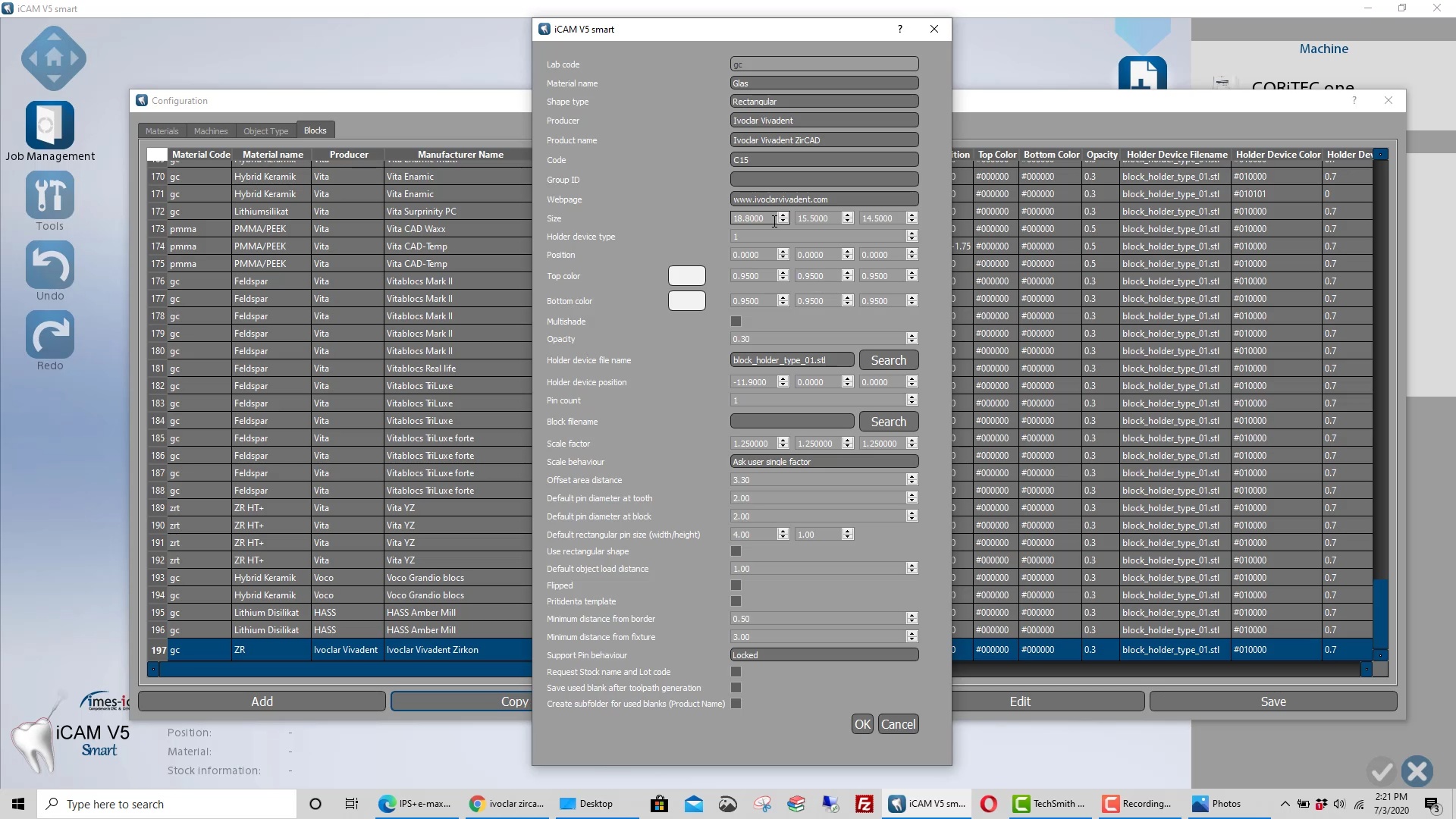Switch to the Machines tab
Screen dimensions: 1456x819
[211, 131]
